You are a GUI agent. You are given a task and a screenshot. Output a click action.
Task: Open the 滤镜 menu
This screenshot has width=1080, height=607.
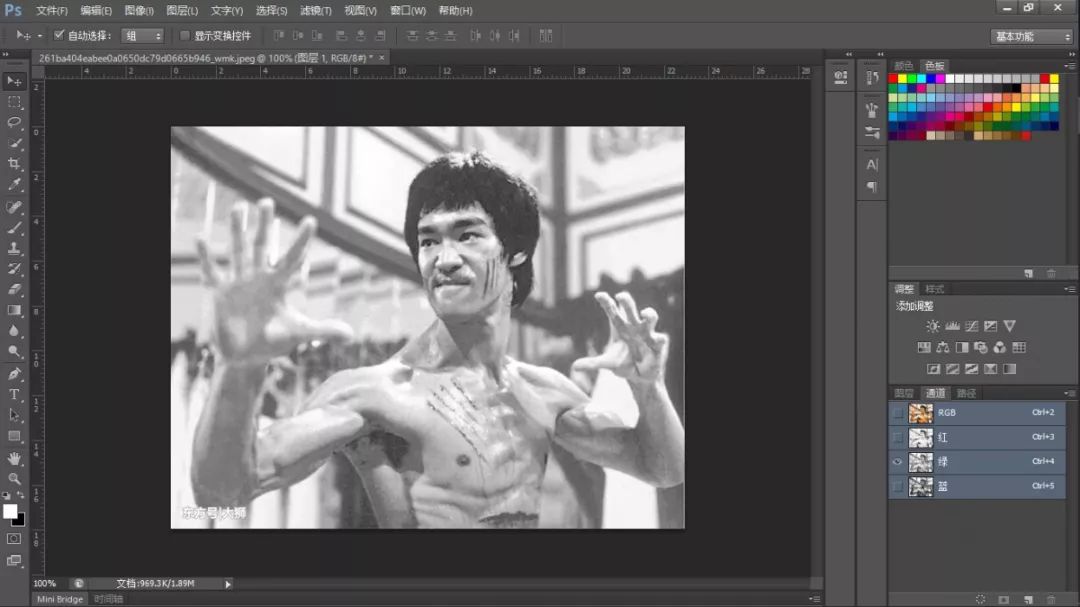tap(314, 11)
